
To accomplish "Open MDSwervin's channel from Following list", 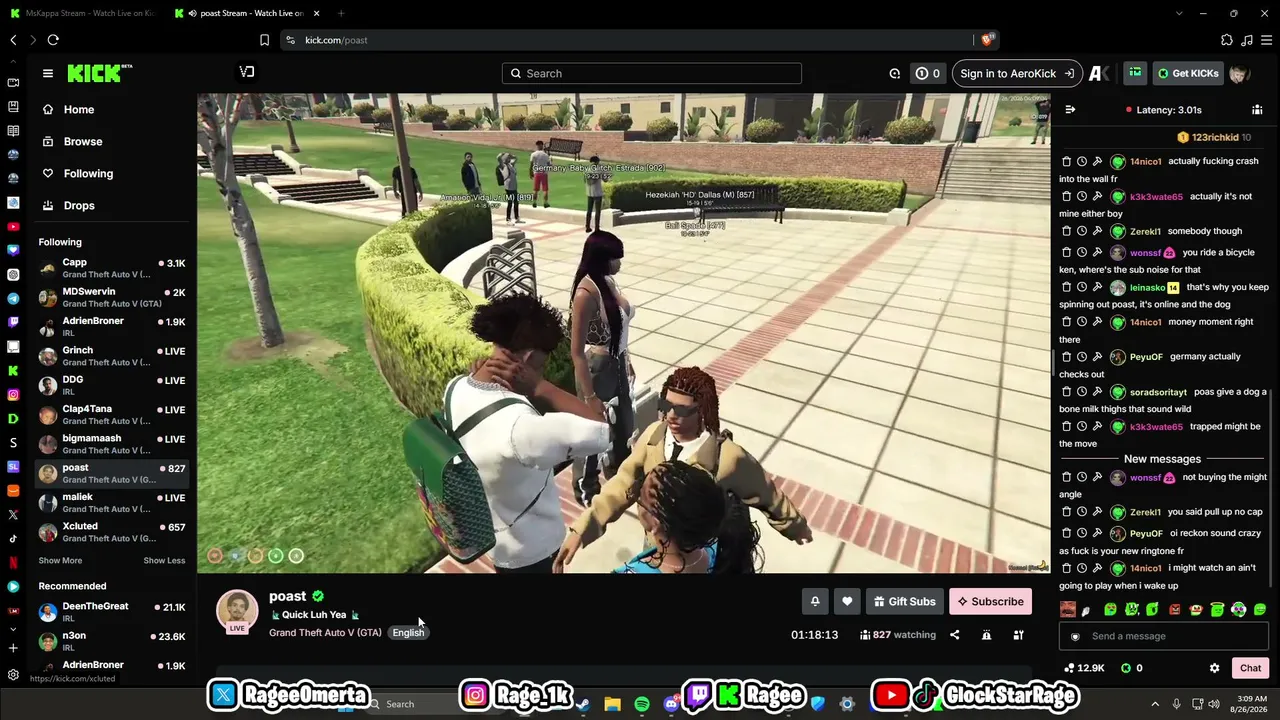I will tap(112, 297).
